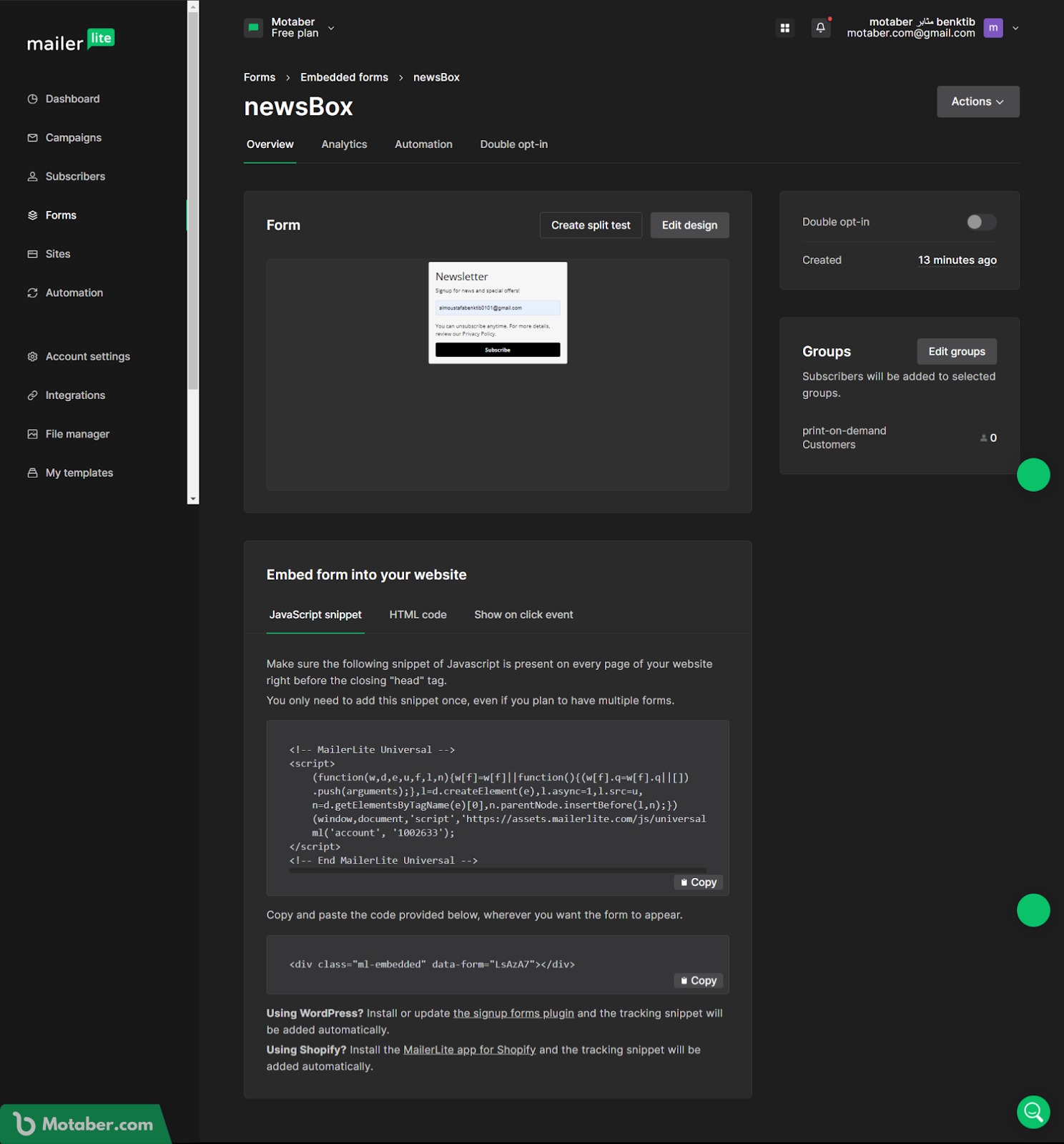
Task: Click the horizontal code scrollbar
Action: [498, 870]
